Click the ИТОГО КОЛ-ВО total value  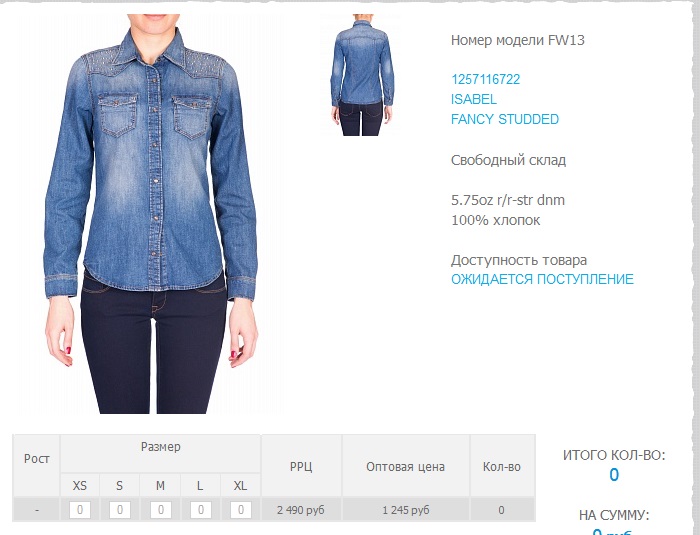pos(614,475)
